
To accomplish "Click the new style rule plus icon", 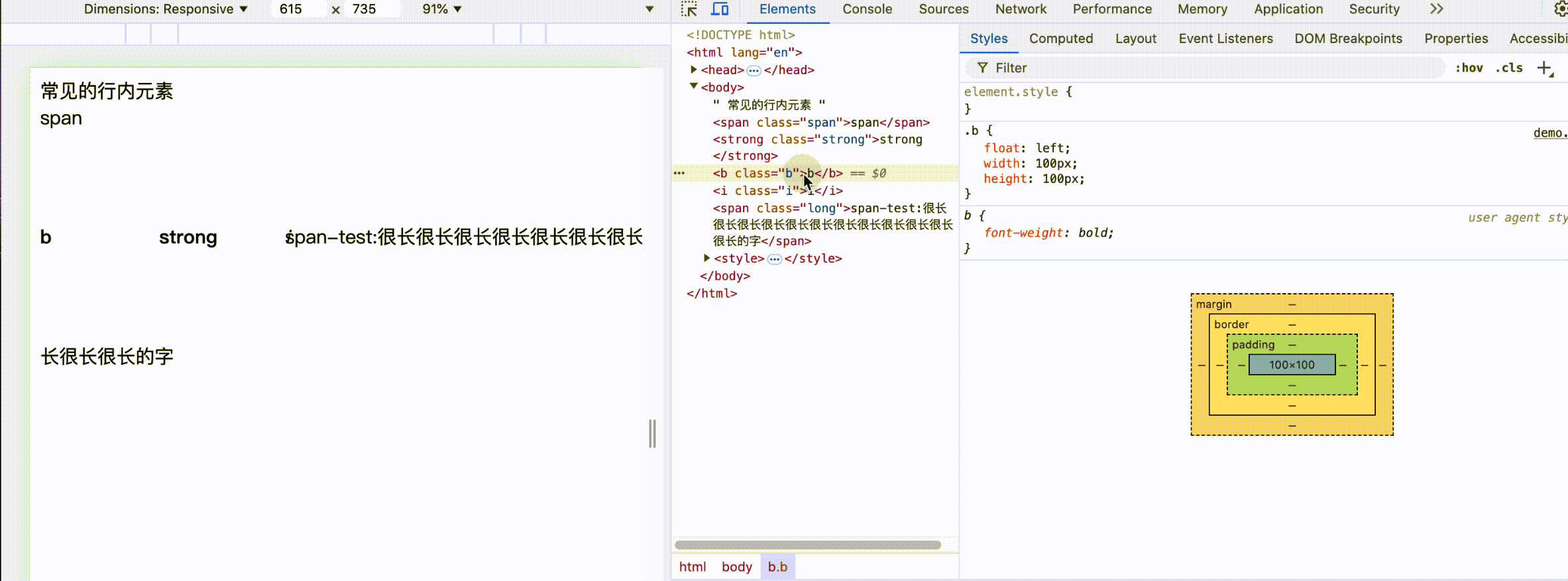I will click(x=1545, y=68).
